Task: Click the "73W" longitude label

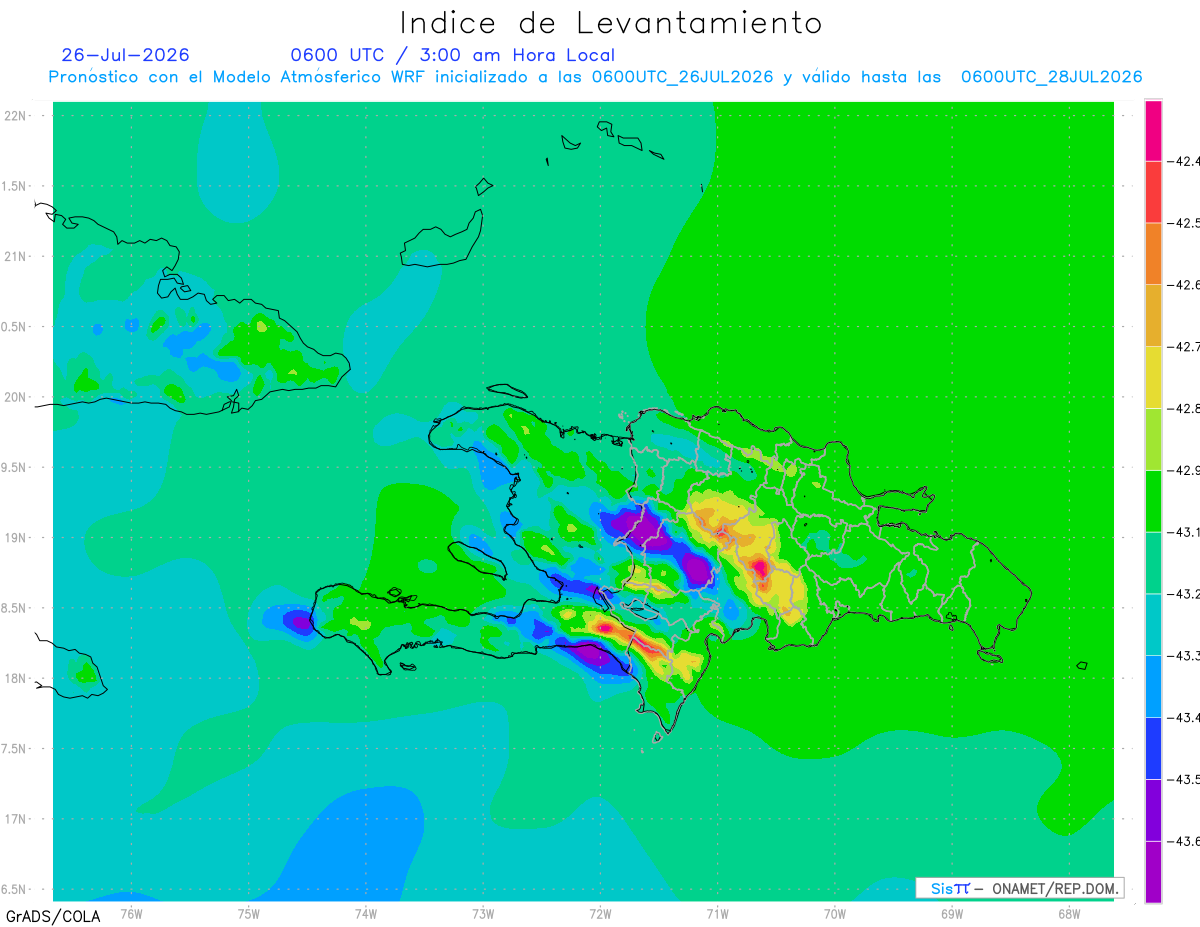Action: (x=483, y=914)
